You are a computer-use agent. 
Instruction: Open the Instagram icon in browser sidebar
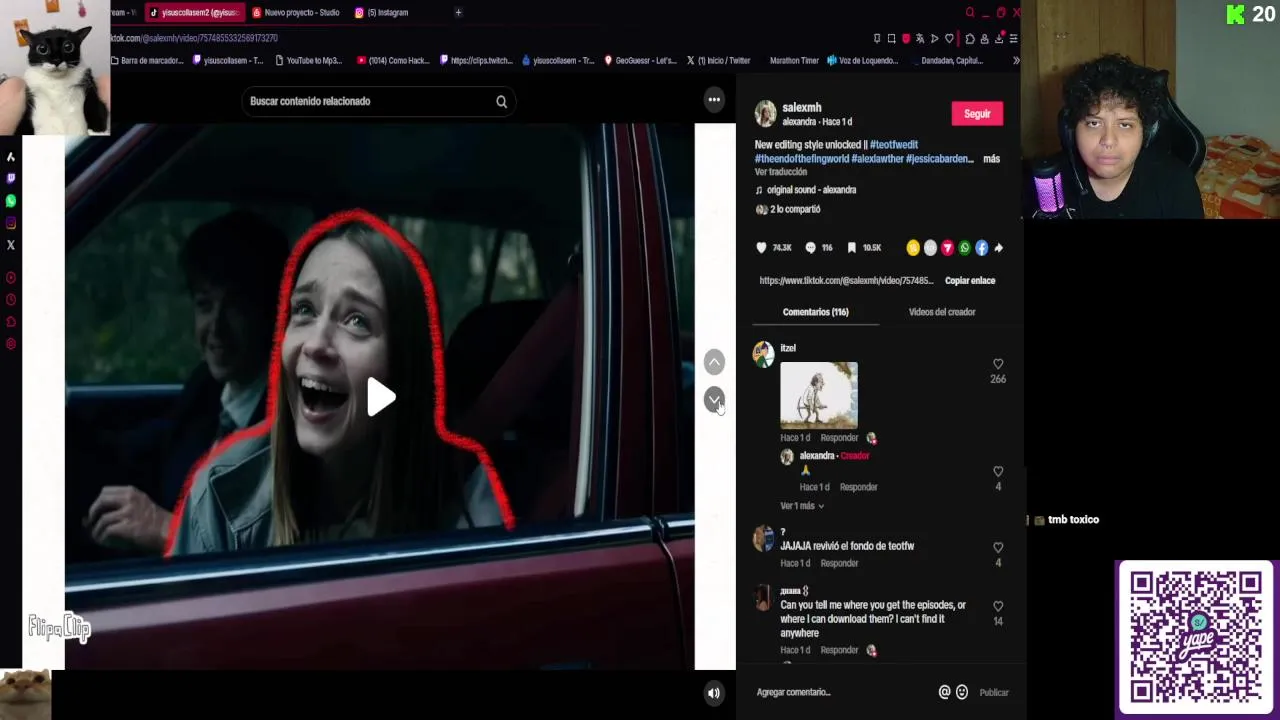11,223
